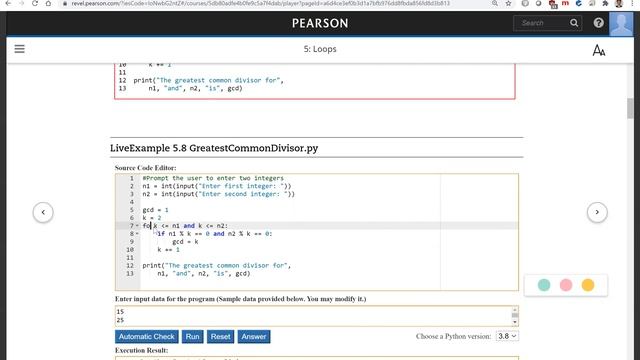The height and width of the screenshot is (360, 640).
Task: Click the browser back arrow
Action: point(8,3)
